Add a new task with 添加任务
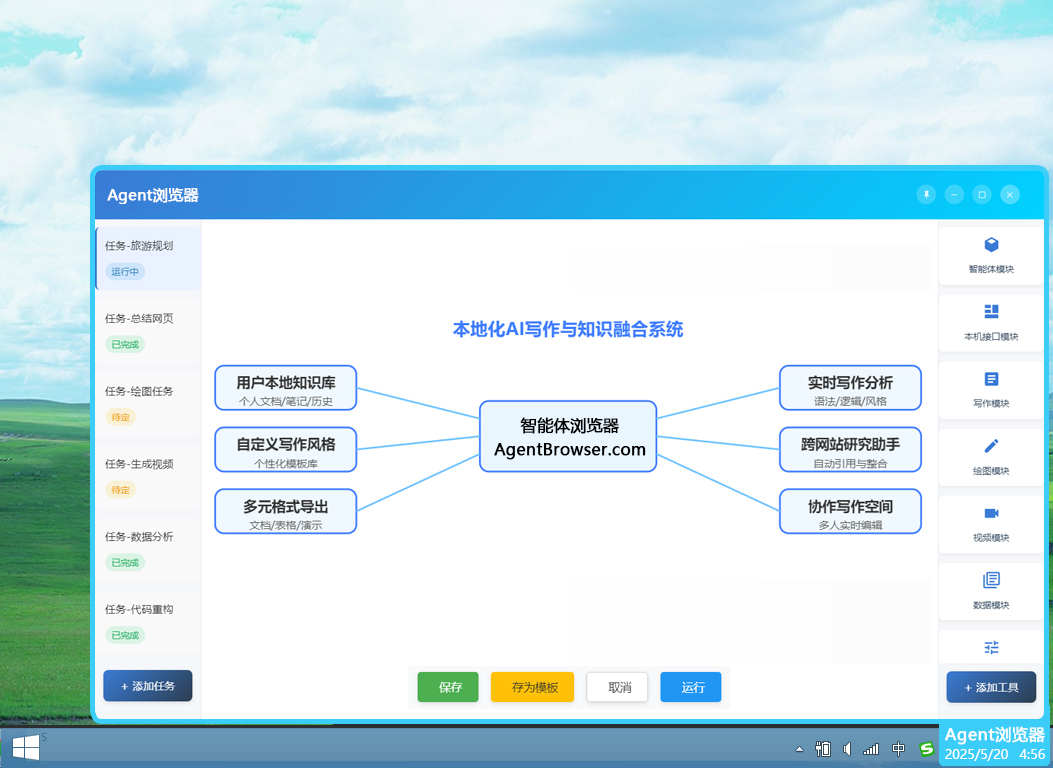 point(148,685)
